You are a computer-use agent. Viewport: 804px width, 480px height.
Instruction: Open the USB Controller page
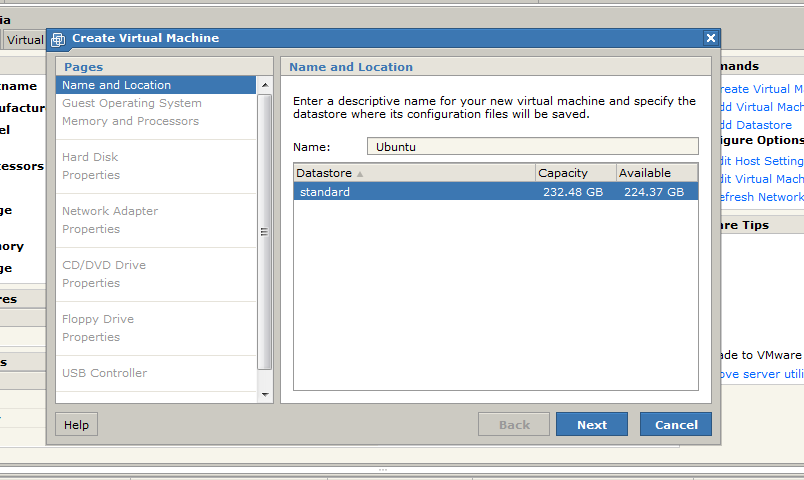pyautogui.click(x=104, y=373)
